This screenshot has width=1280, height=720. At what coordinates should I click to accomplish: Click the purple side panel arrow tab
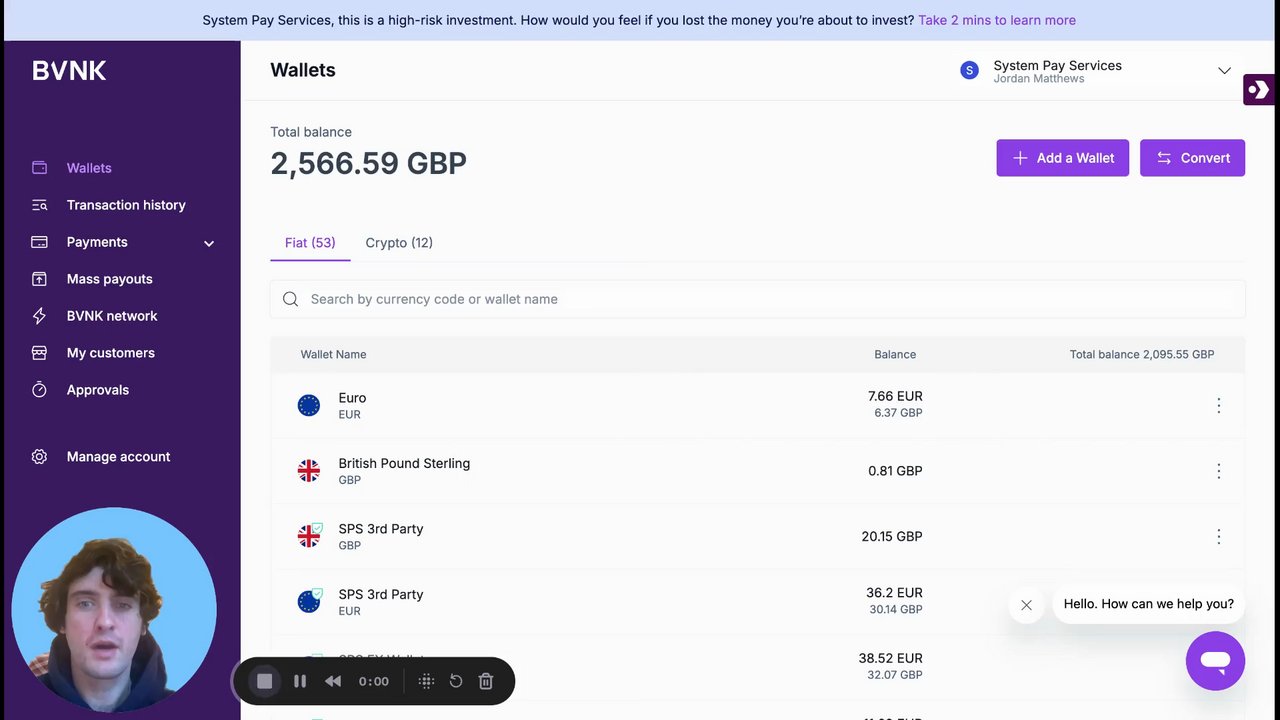pos(1259,89)
